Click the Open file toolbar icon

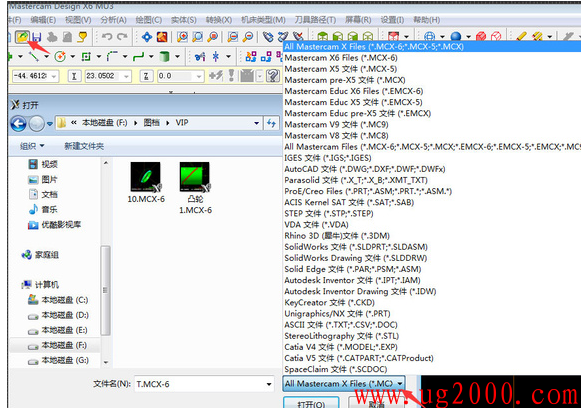(x=22, y=37)
